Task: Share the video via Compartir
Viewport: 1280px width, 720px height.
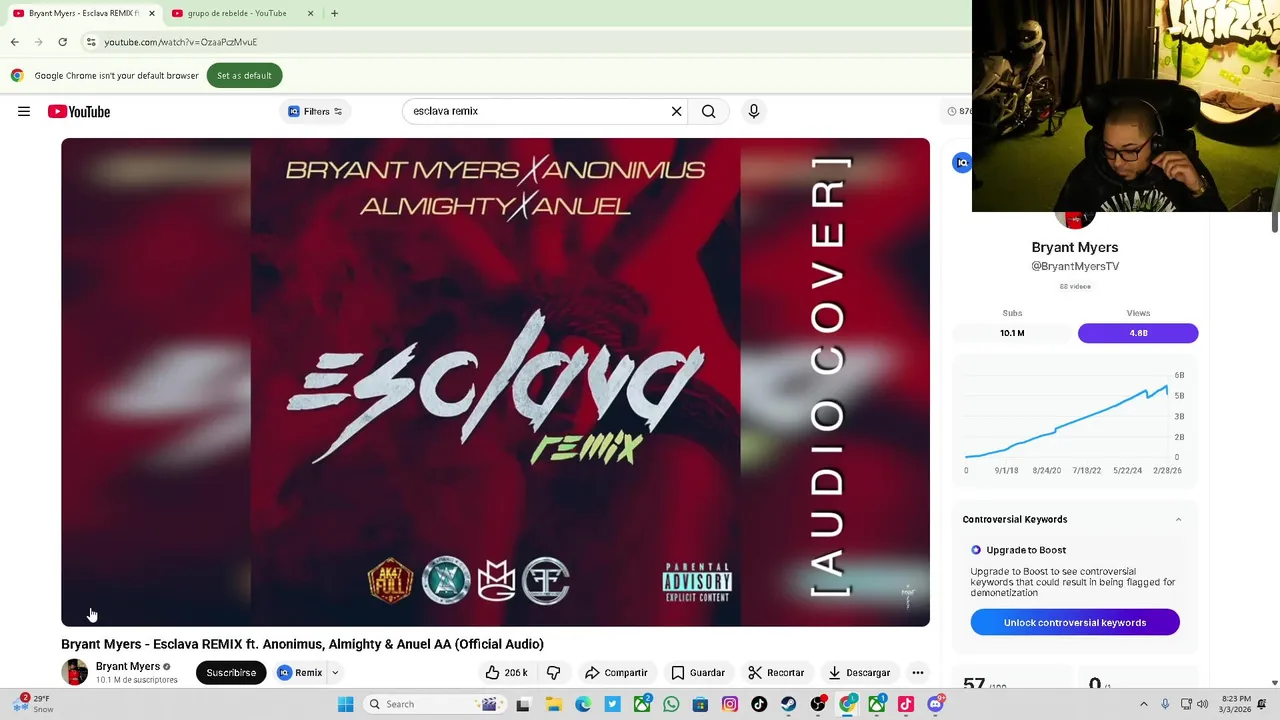Action: (x=617, y=673)
